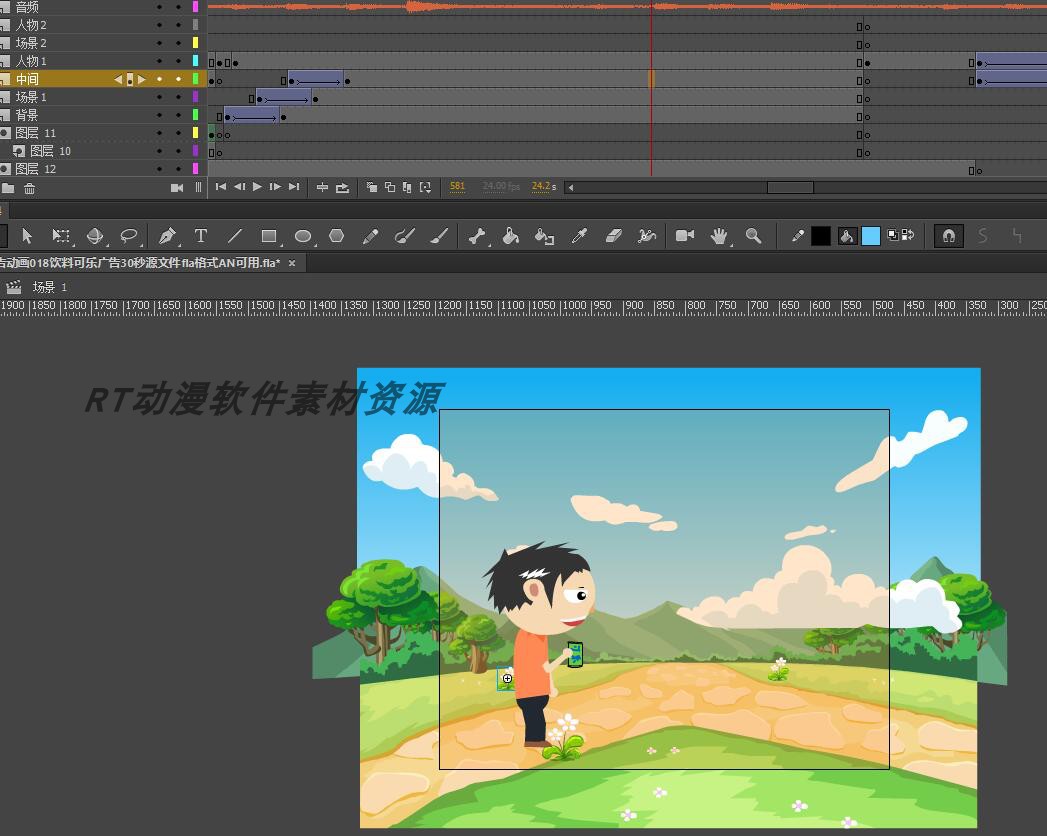
Task: Hide the 场景2 layer
Action: point(160,43)
